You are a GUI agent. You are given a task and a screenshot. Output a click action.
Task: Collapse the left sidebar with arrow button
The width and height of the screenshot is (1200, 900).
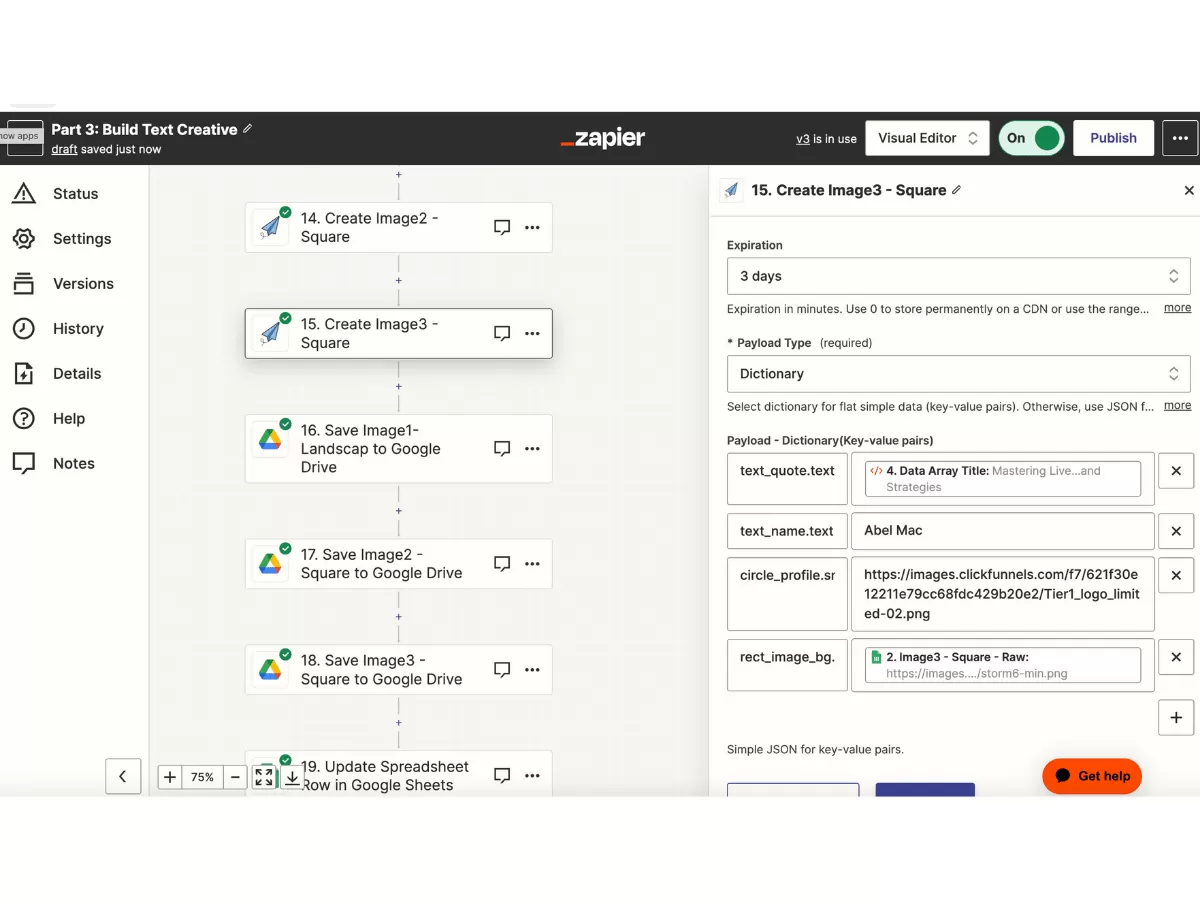click(123, 776)
